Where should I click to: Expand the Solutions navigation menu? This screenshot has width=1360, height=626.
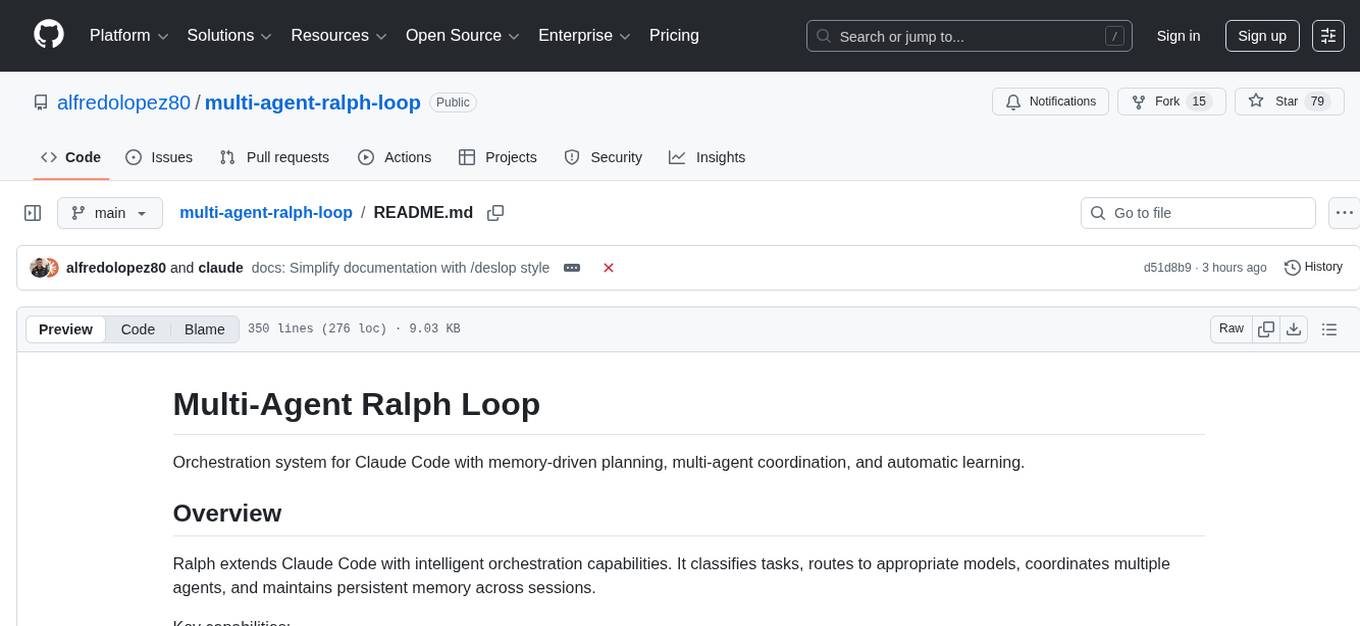coord(228,35)
